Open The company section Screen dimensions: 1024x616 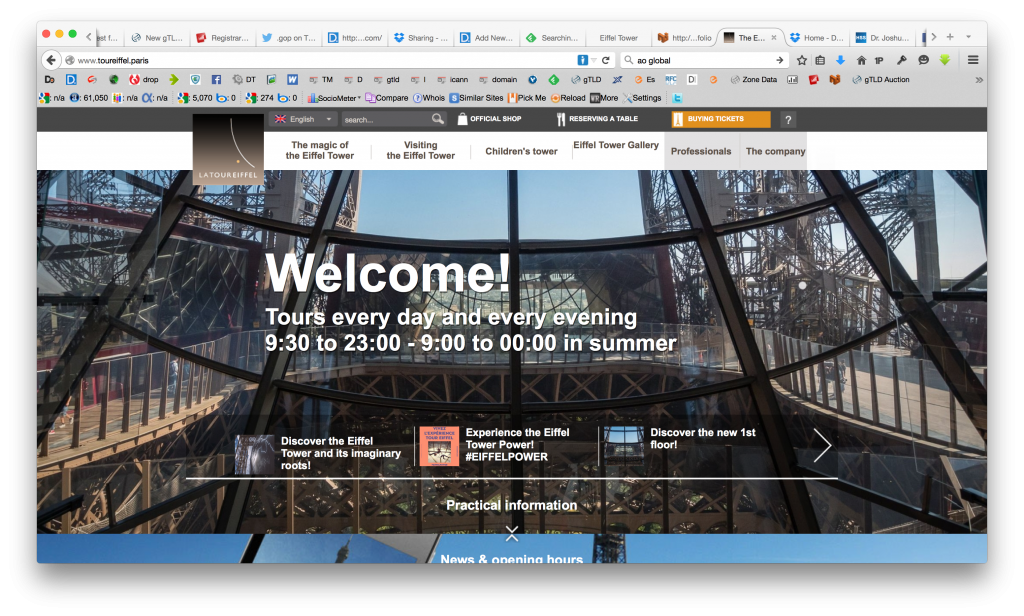[x=775, y=151]
